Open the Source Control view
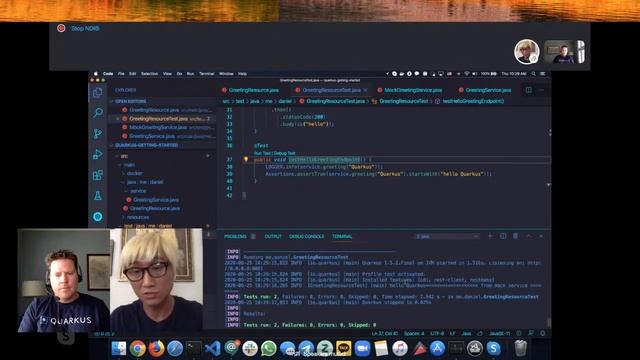This screenshot has height=360, width=640. click(98, 134)
